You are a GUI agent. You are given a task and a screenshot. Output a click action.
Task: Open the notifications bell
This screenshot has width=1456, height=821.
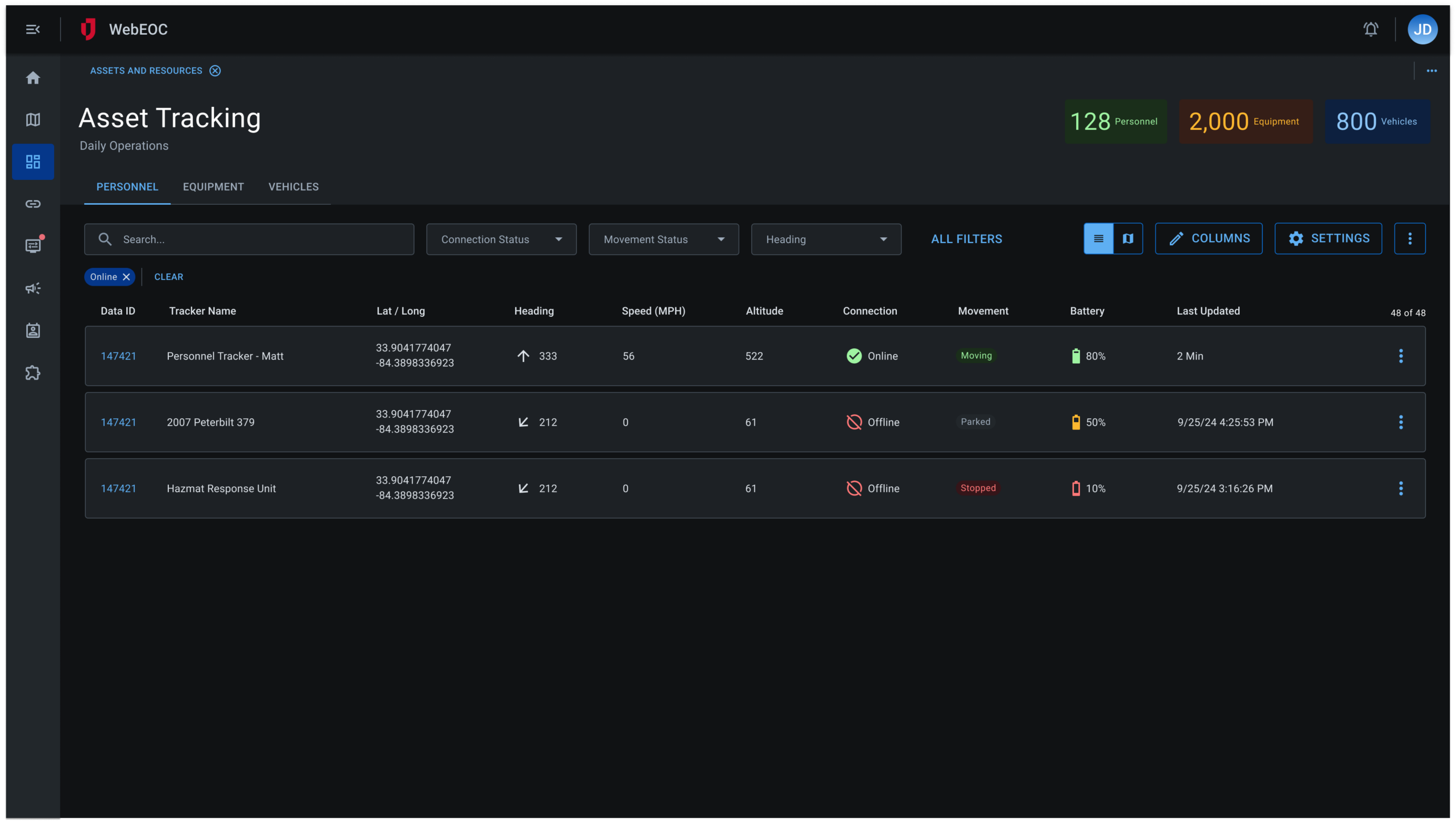tap(1371, 29)
